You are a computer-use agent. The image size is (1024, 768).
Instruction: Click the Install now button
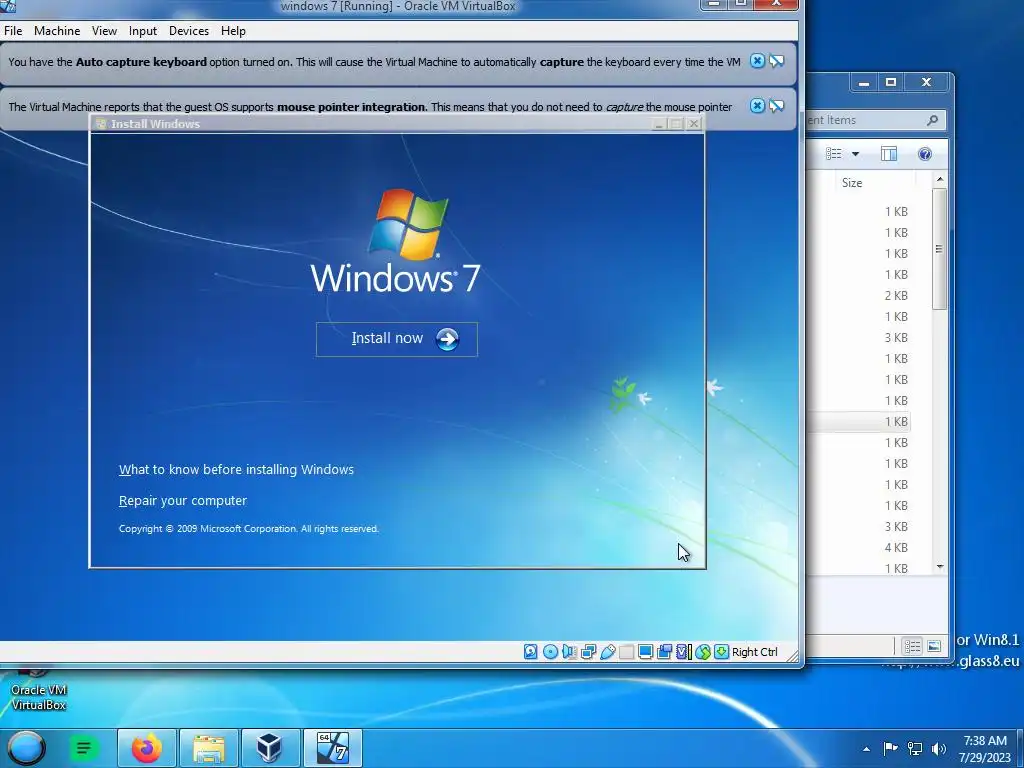396,339
